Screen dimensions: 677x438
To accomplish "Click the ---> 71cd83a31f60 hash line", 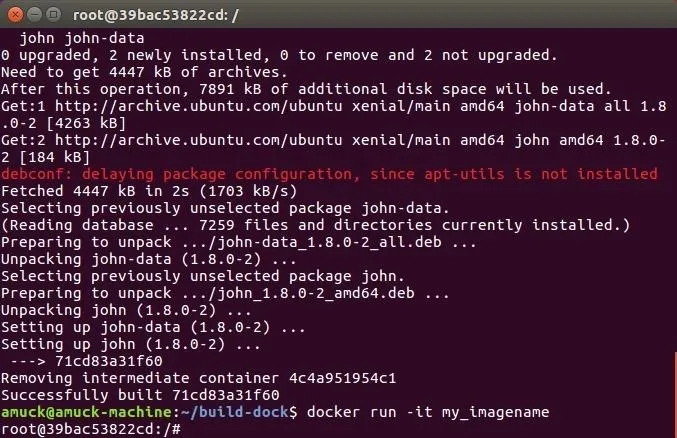I will coord(86,361).
